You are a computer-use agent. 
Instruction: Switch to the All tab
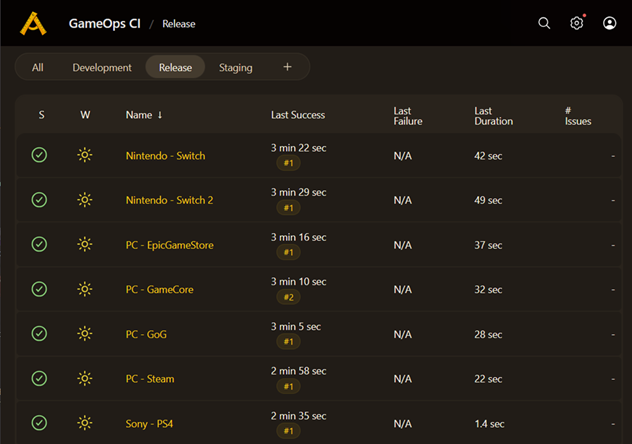37,67
